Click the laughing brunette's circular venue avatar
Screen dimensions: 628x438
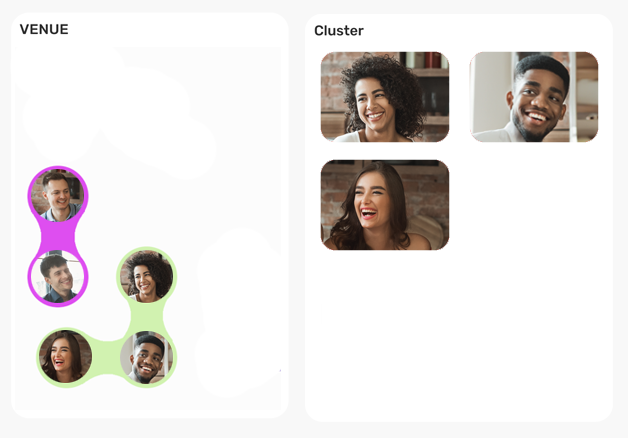click(x=66, y=357)
